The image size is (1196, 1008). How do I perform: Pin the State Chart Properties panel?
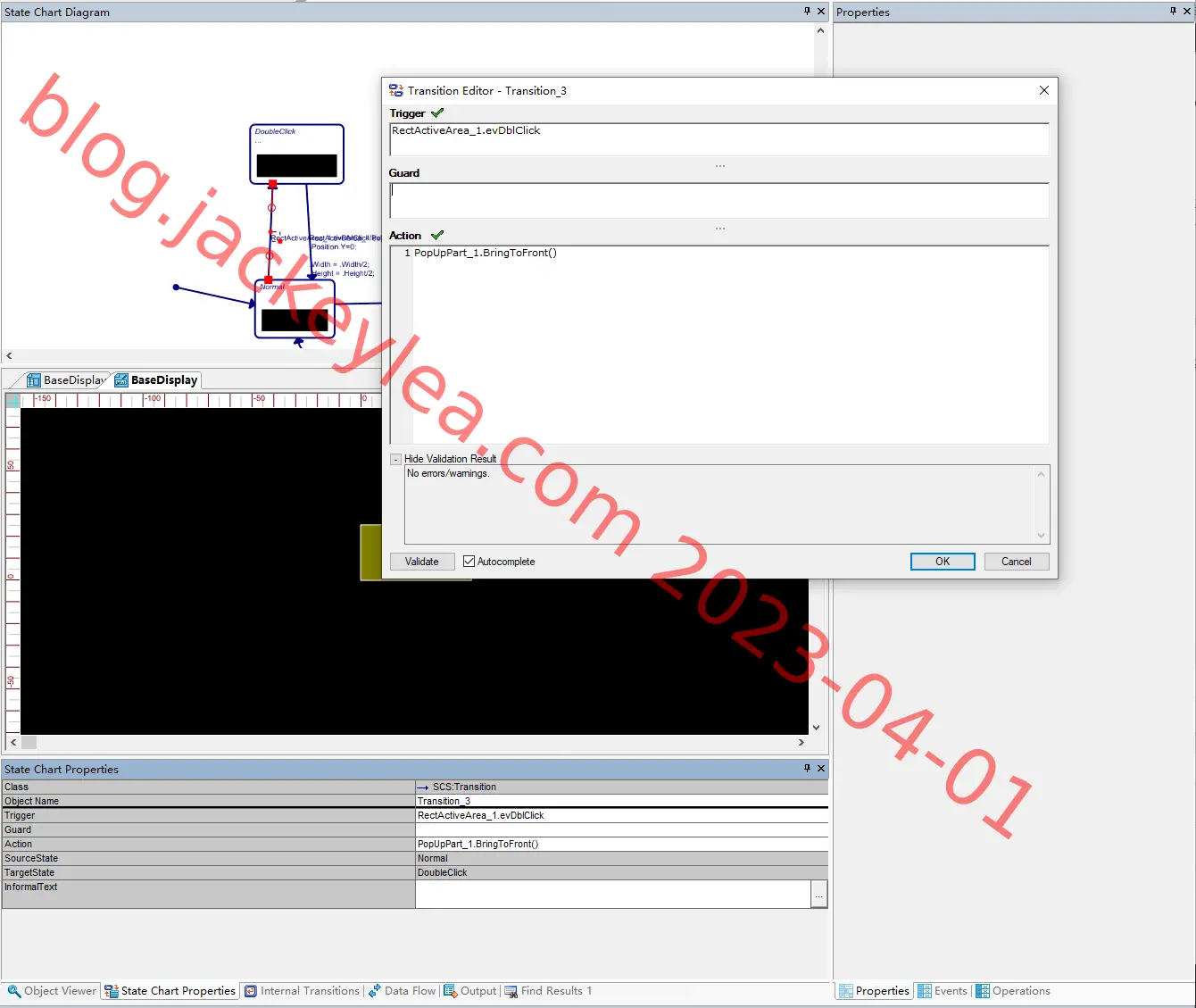[x=807, y=768]
